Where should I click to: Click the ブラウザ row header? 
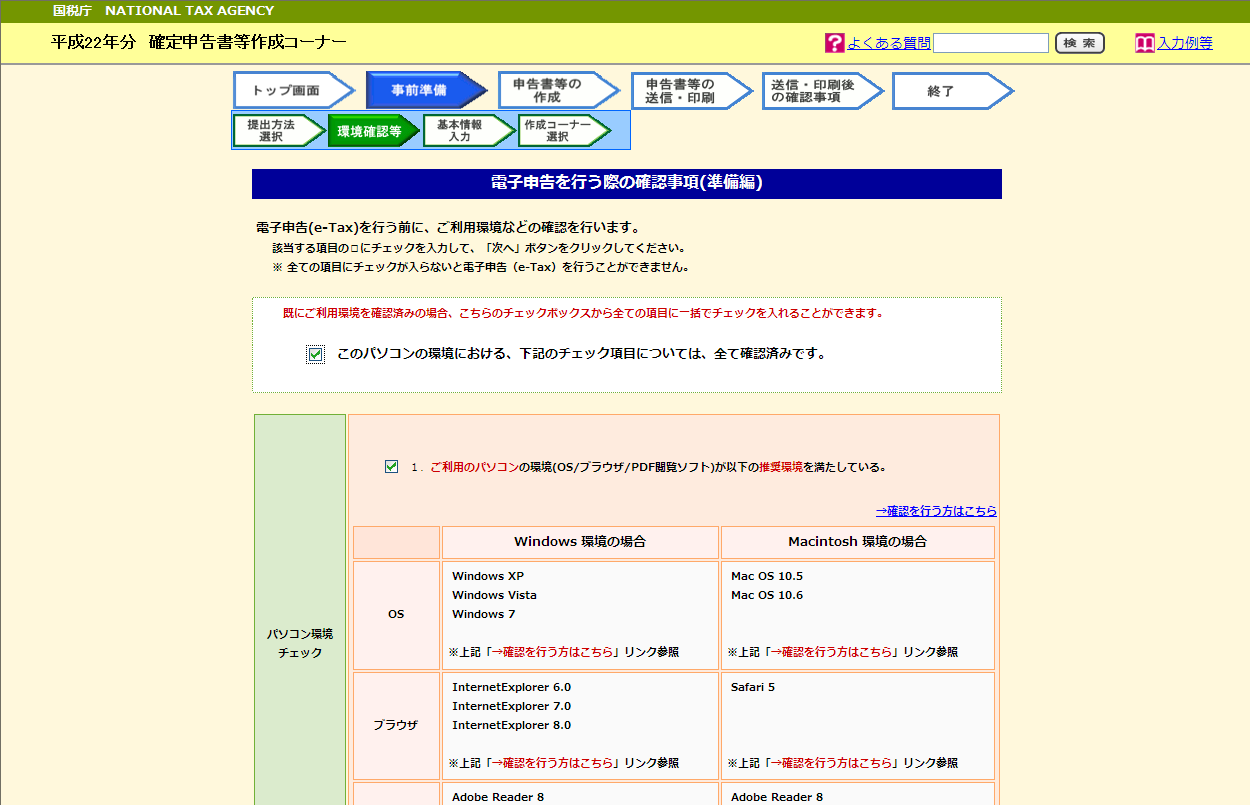pyautogui.click(x=396, y=726)
